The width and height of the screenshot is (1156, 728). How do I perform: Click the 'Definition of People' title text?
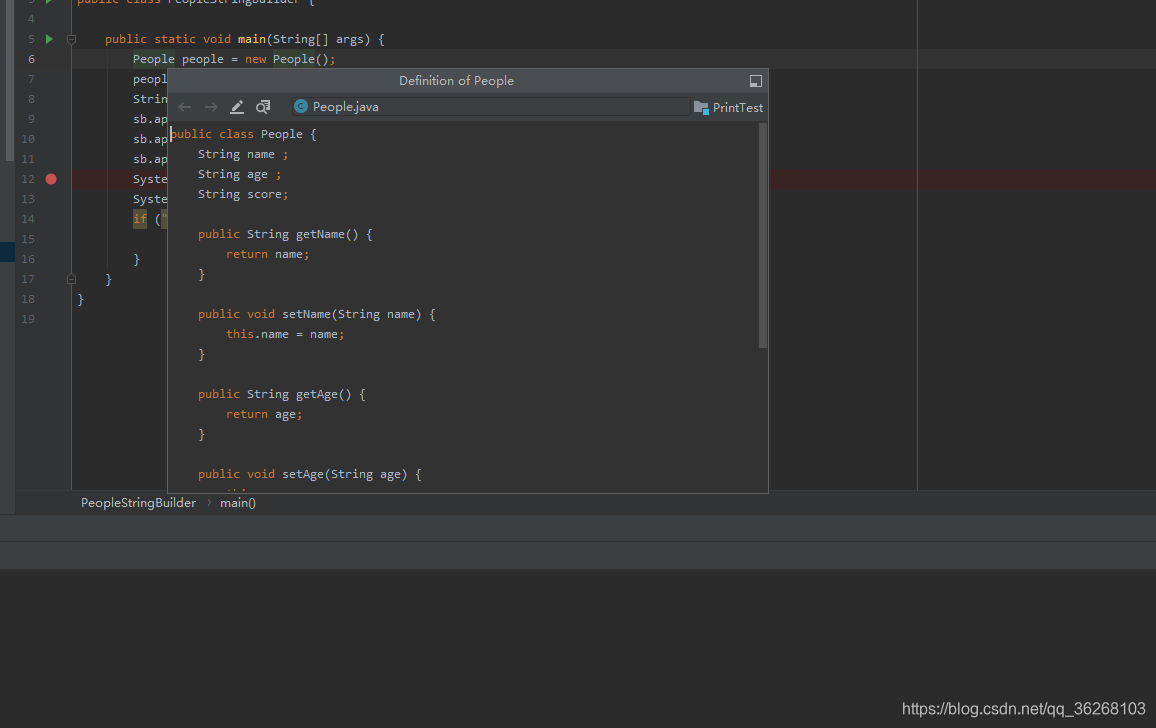click(456, 81)
